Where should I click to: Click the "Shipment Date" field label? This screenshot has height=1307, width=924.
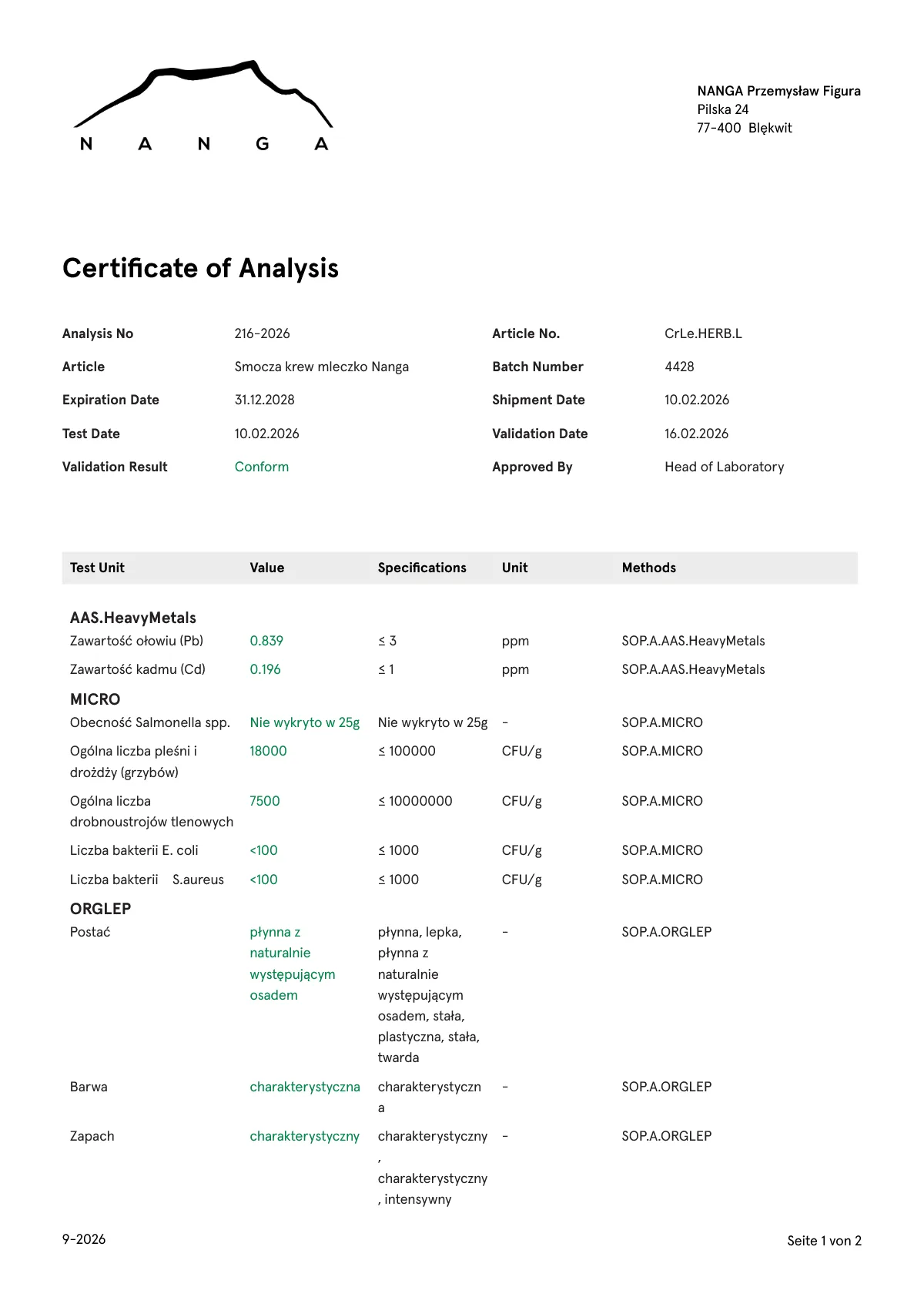click(x=538, y=400)
